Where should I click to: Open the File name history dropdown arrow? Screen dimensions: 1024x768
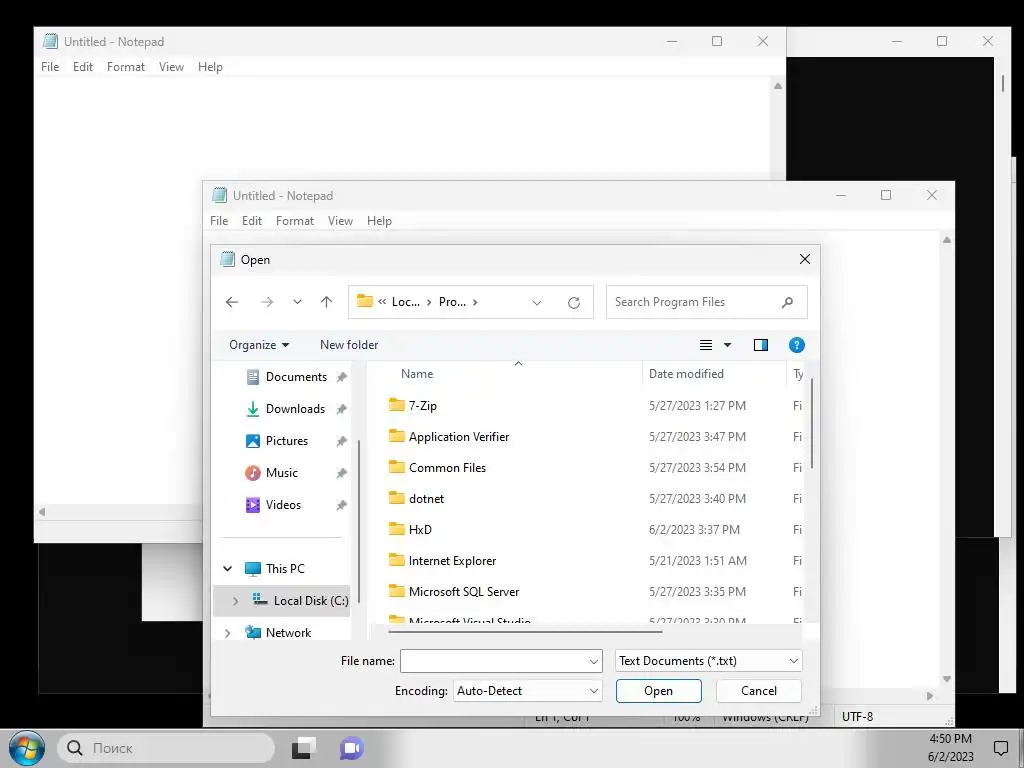click(594, 662)
